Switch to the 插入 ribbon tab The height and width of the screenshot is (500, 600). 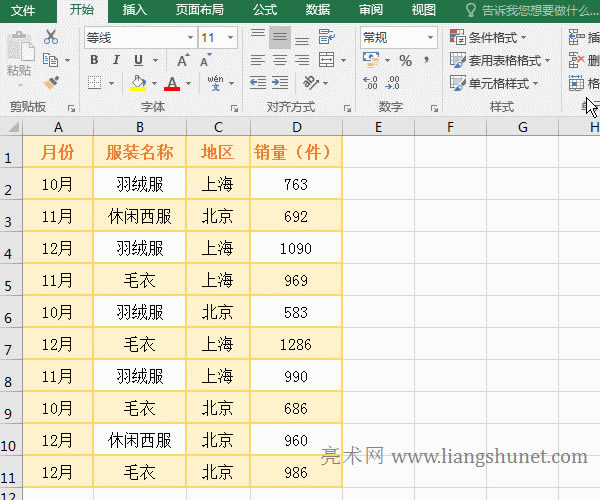(x=134, y=10)
